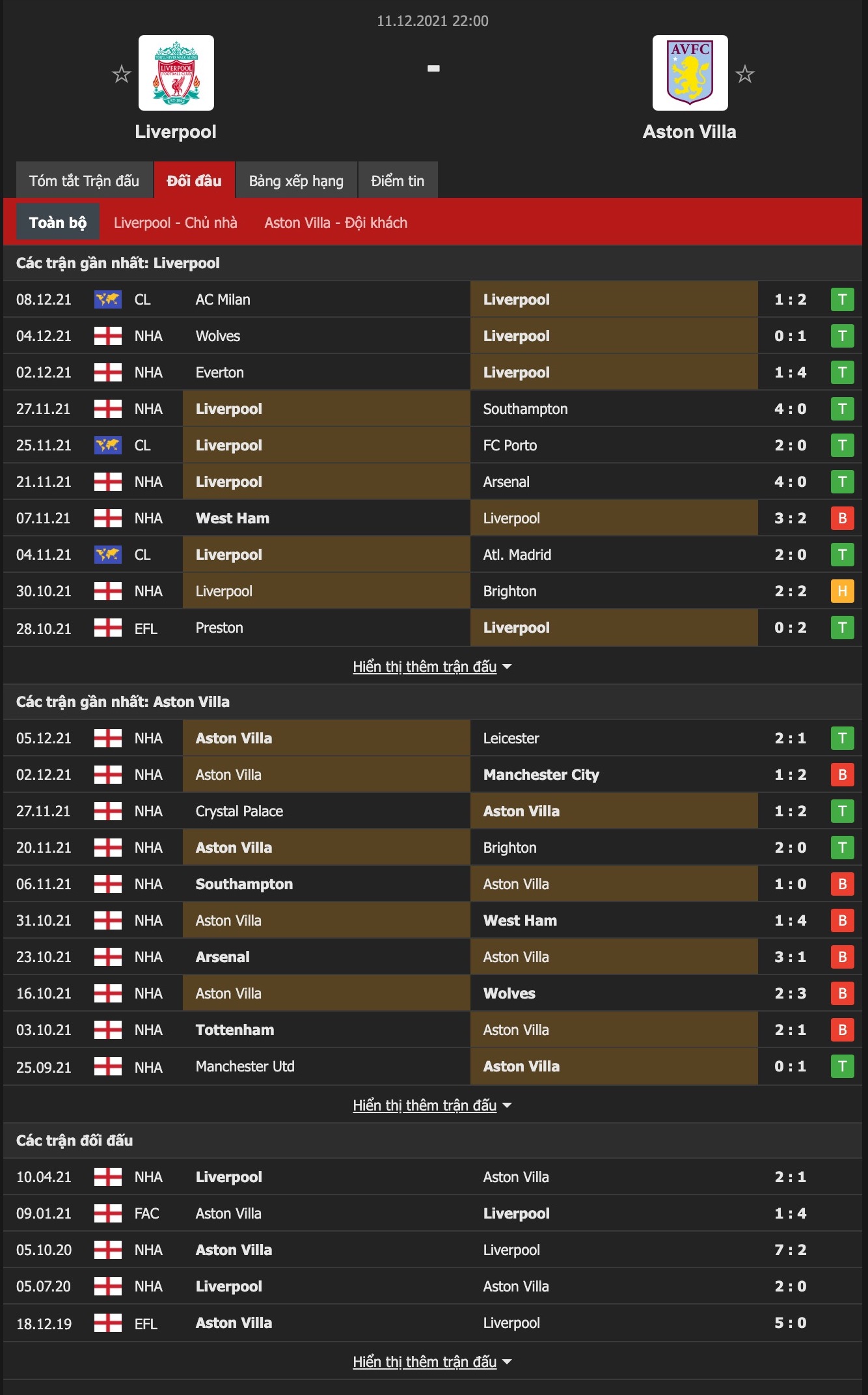Filter by Aston Villa - Đội khách
868x1395 pixels.
[x=336, y=223]
